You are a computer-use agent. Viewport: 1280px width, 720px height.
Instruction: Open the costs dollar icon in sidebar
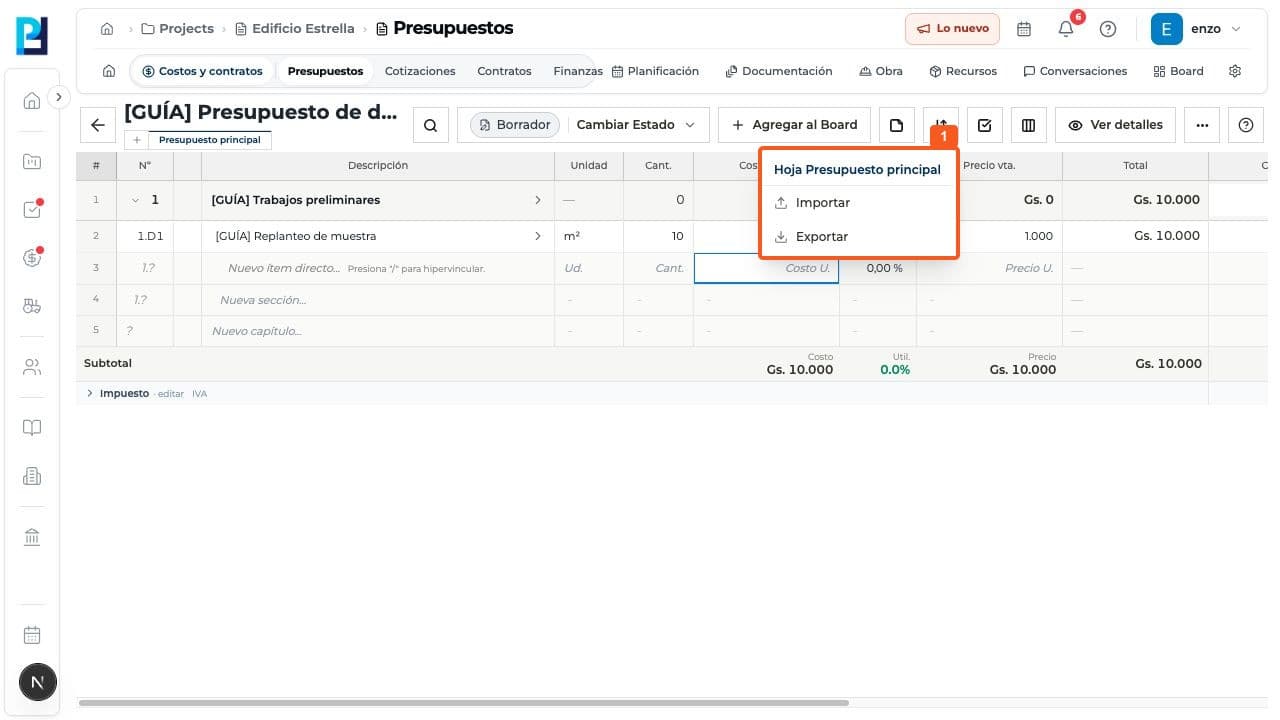[32, 257]
